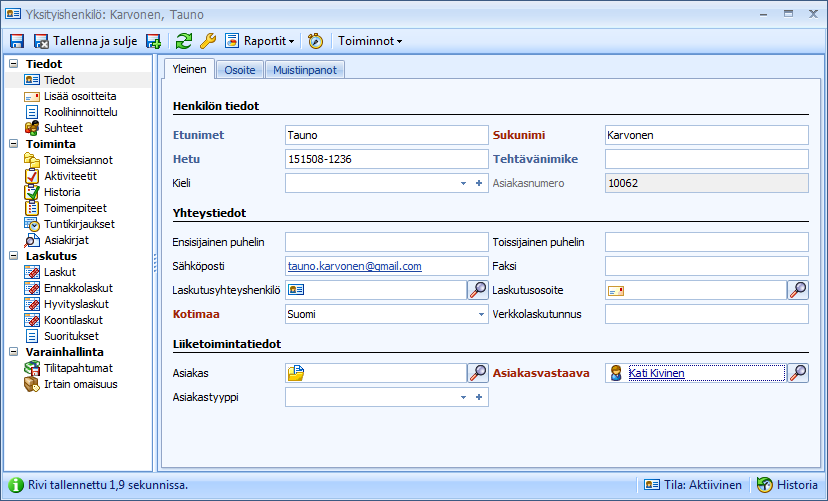Click Tila: Aktiivinen in status bar
This screenshot has width=828, height=501.
pos(693,485)
